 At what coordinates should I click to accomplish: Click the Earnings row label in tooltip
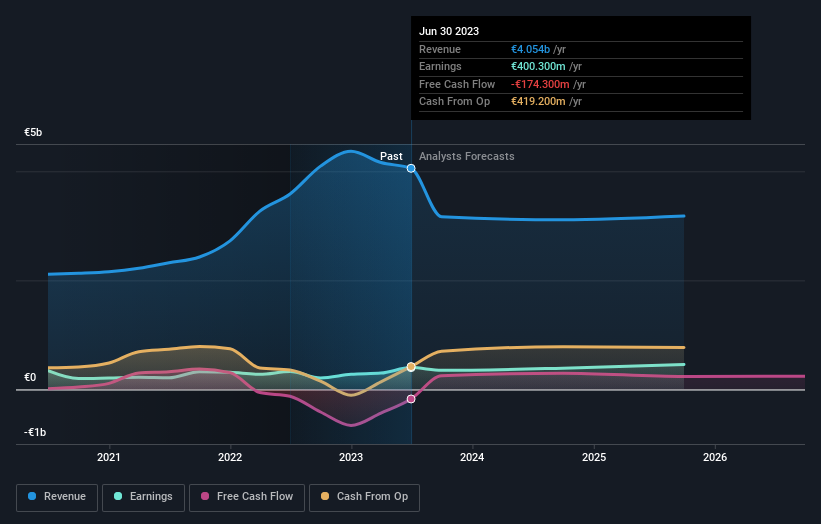(x=440, y=66)
